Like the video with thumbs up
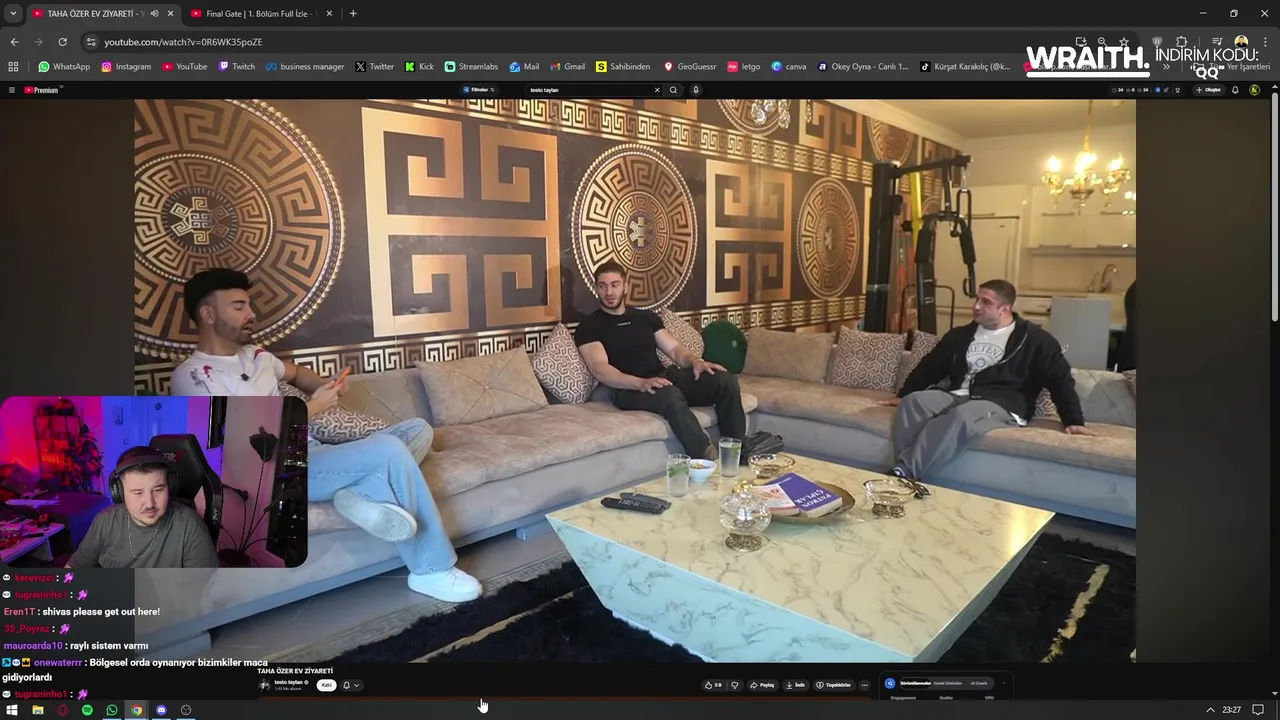The width and height of the screenshot is (1280, 720). pos(714,685)
